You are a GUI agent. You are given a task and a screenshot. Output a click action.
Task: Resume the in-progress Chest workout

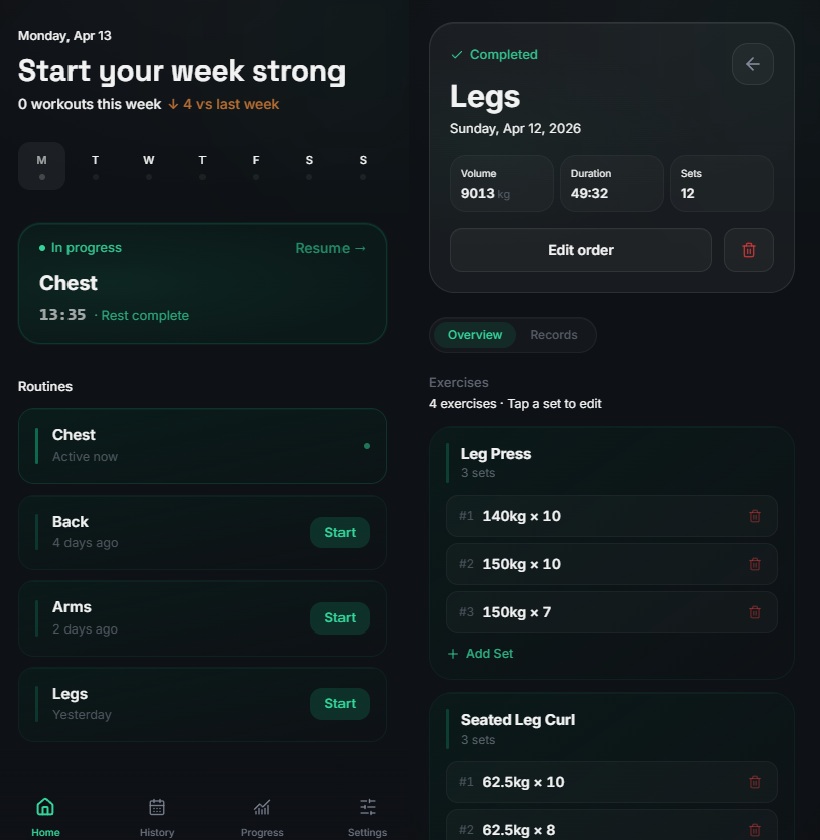330,248
